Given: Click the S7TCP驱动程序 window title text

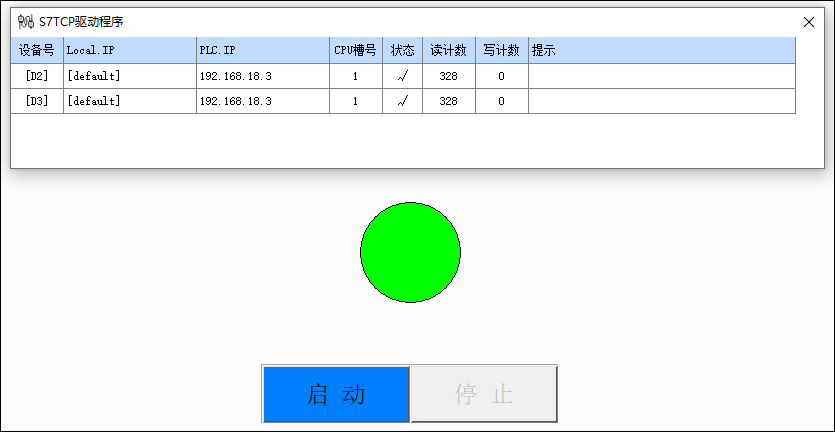Looking at the screenshot, I should tap(81, 22).
